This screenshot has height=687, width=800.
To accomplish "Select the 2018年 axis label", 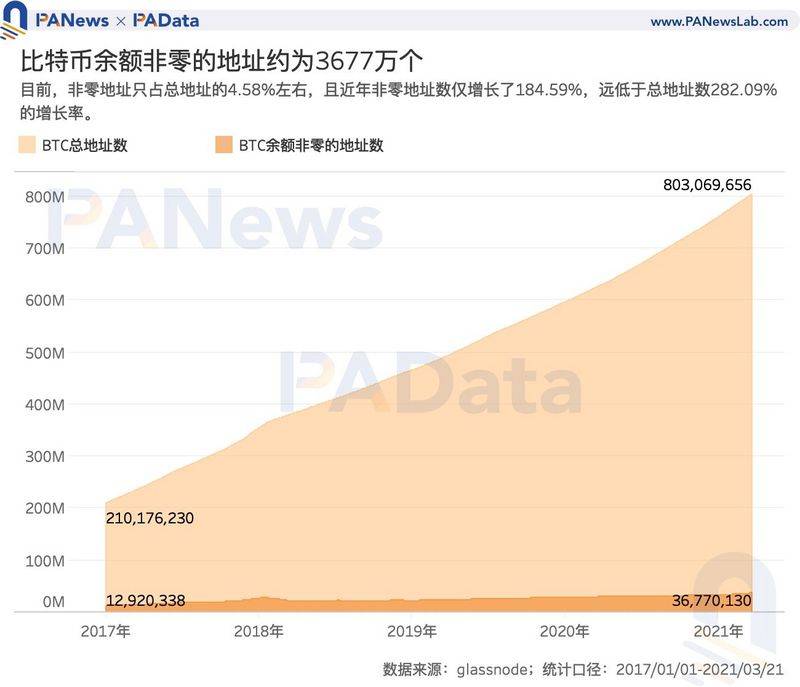I will 258,628.
